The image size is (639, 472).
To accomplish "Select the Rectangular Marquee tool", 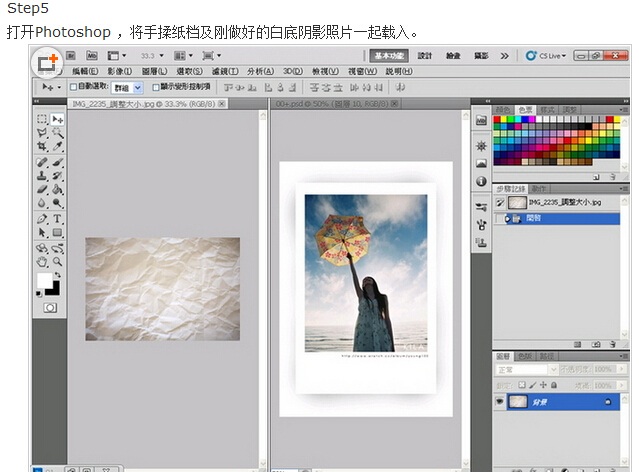I will click(43, 119).
